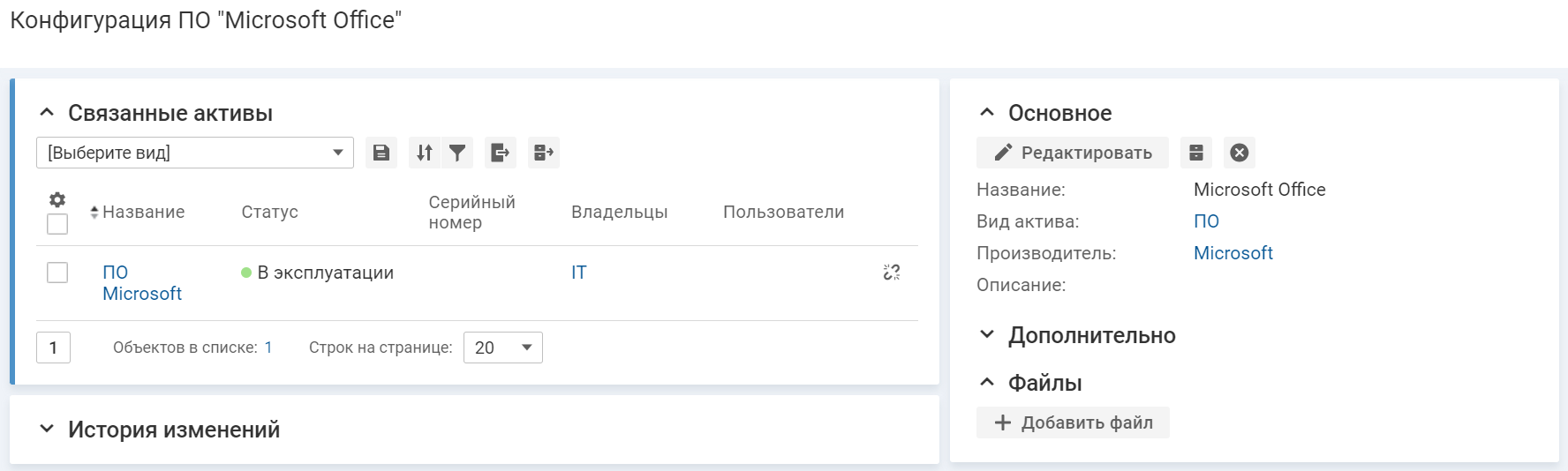Click the icon right of the export icon
The height and width of the screenshot is (471, 1568).
pyautogui.click(x=544, y=153)
